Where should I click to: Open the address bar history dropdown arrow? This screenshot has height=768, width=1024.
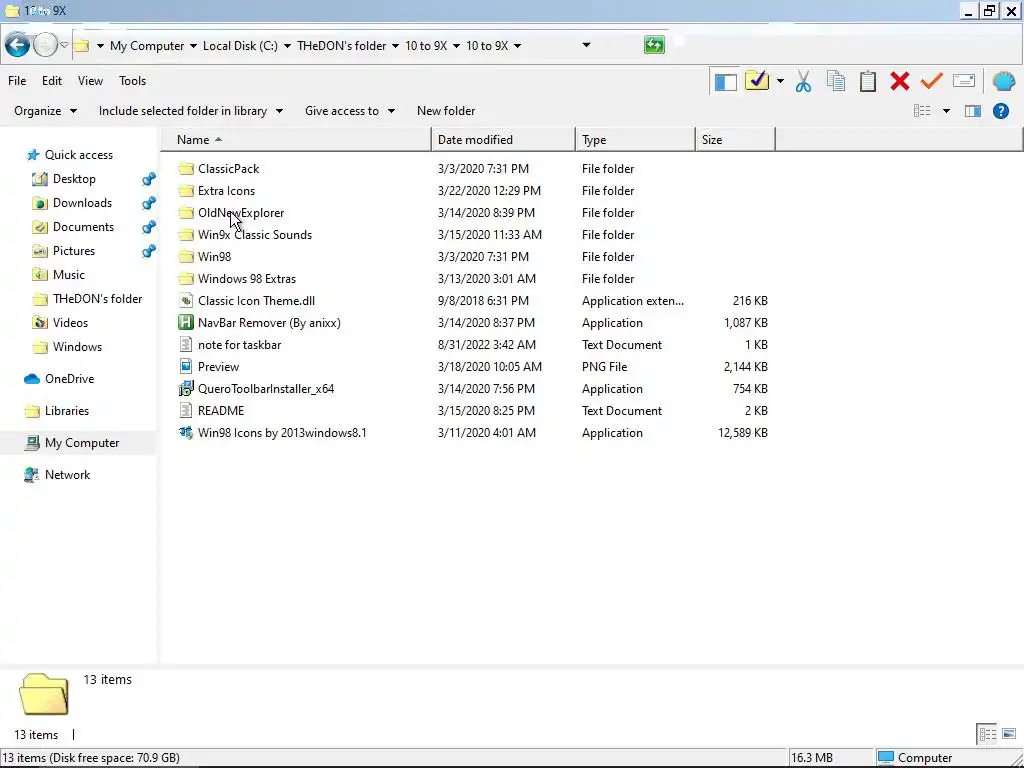click(x=586, y=45)
